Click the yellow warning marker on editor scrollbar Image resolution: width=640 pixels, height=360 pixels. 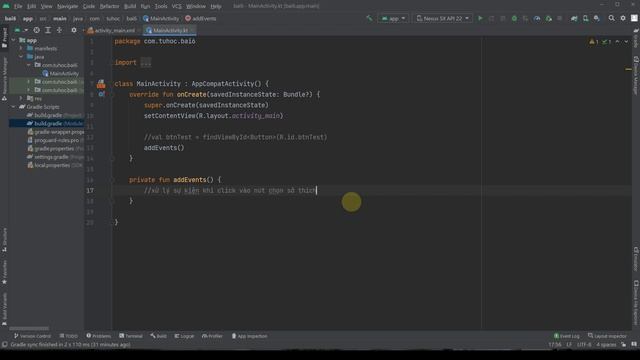(x=628, y=69)
